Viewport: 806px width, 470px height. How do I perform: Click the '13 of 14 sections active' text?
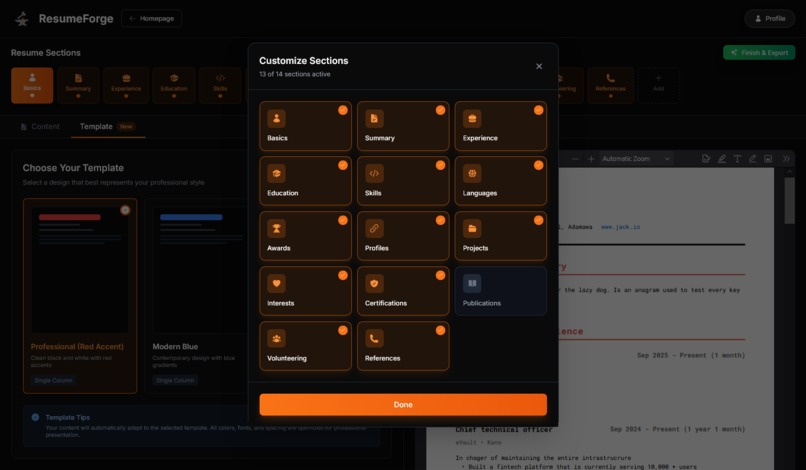[x=295, y=74]
